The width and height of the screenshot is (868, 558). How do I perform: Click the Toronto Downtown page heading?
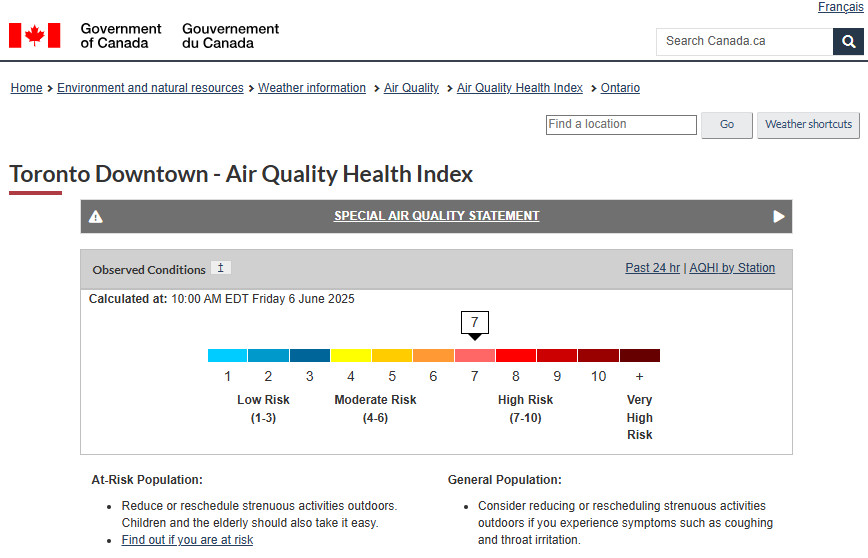(241, 174)
